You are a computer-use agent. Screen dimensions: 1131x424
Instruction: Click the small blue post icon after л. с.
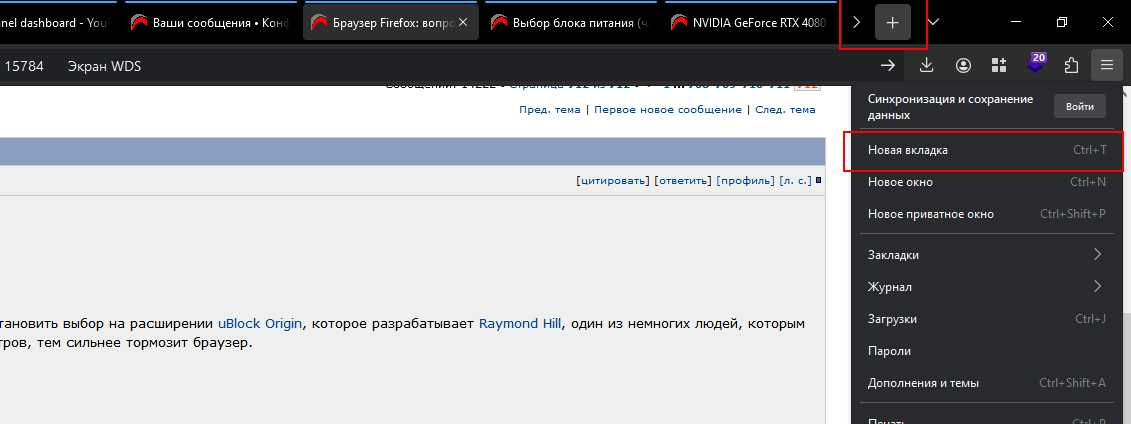tap(819, 180)
